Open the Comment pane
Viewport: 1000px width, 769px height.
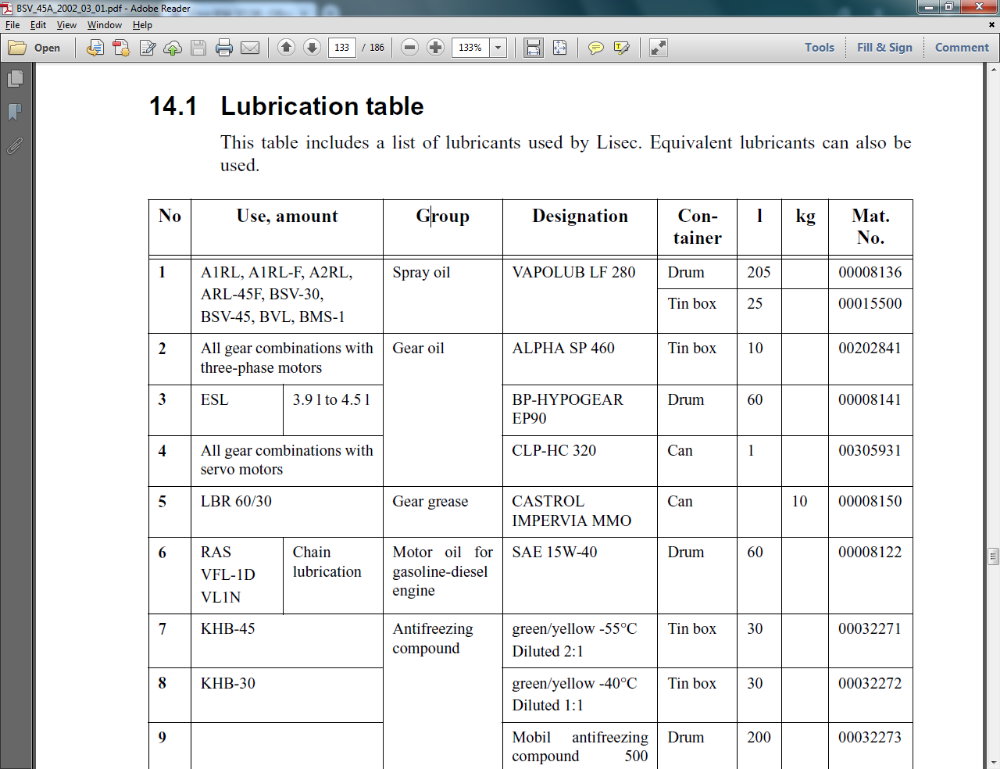point(962,47)
